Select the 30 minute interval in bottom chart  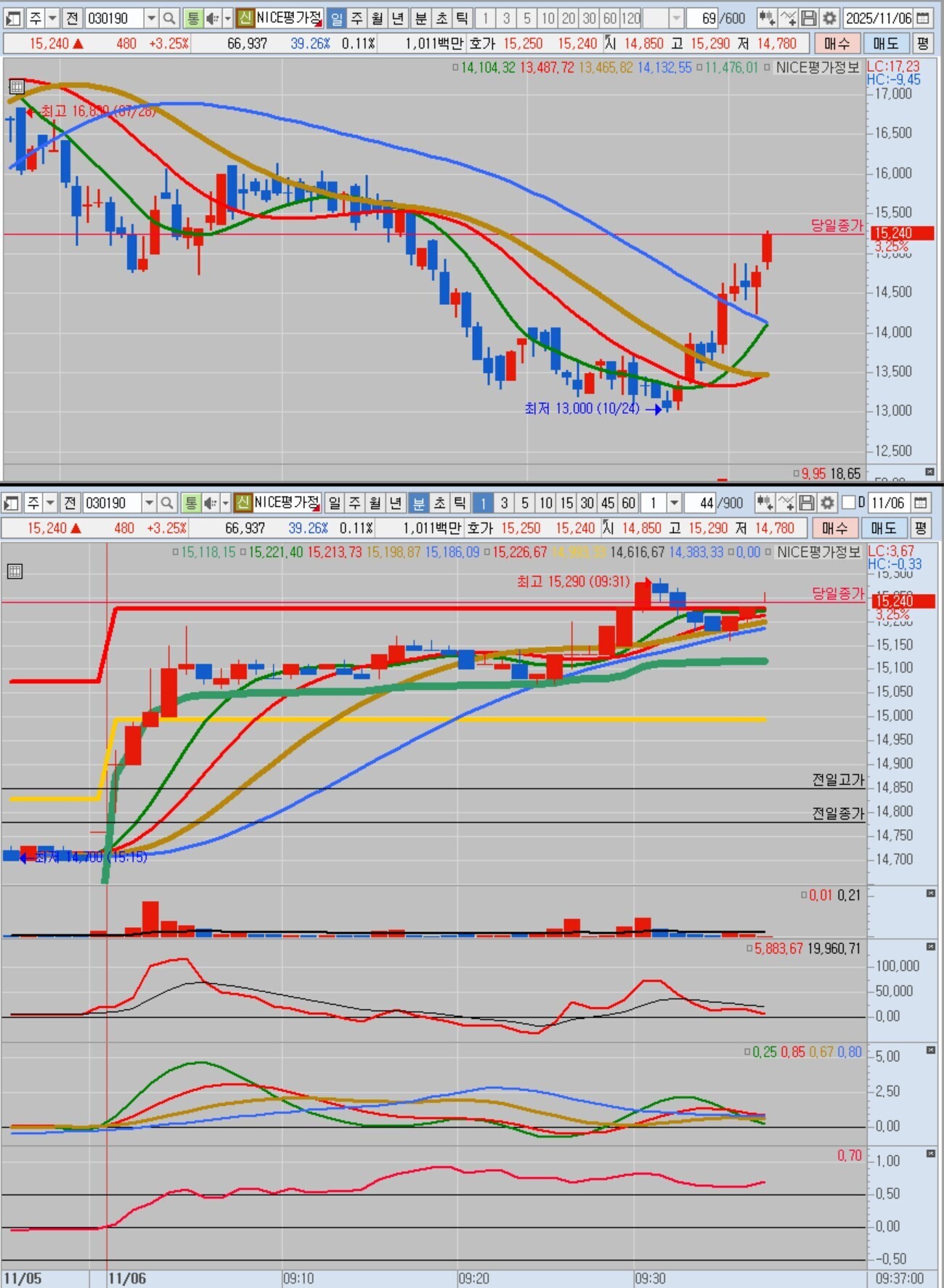tap(587, 503)
